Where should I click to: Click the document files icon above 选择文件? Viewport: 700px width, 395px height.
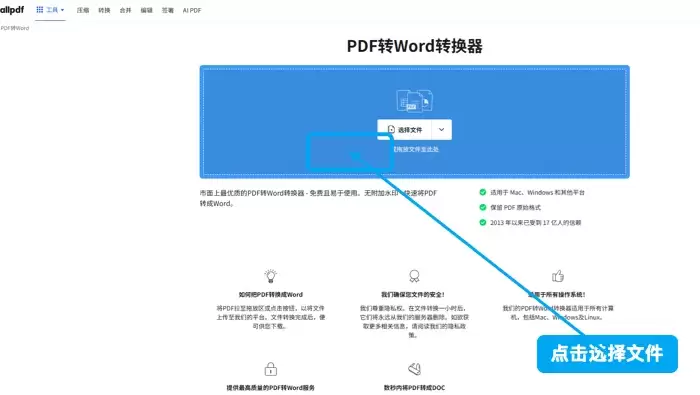tap(414, 100)
